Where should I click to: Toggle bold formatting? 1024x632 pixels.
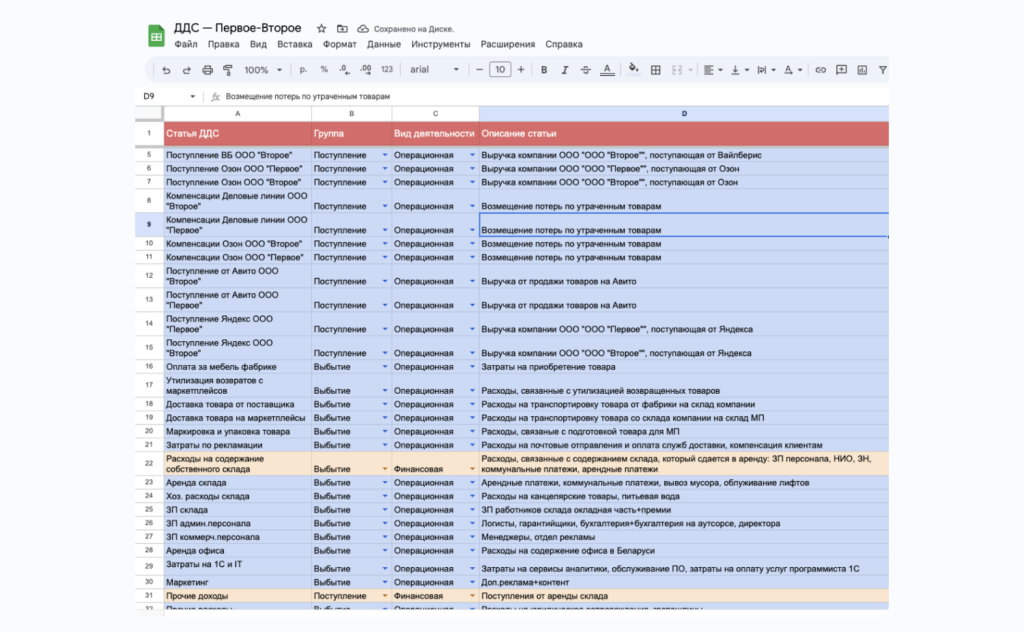(x=544, y=70)
